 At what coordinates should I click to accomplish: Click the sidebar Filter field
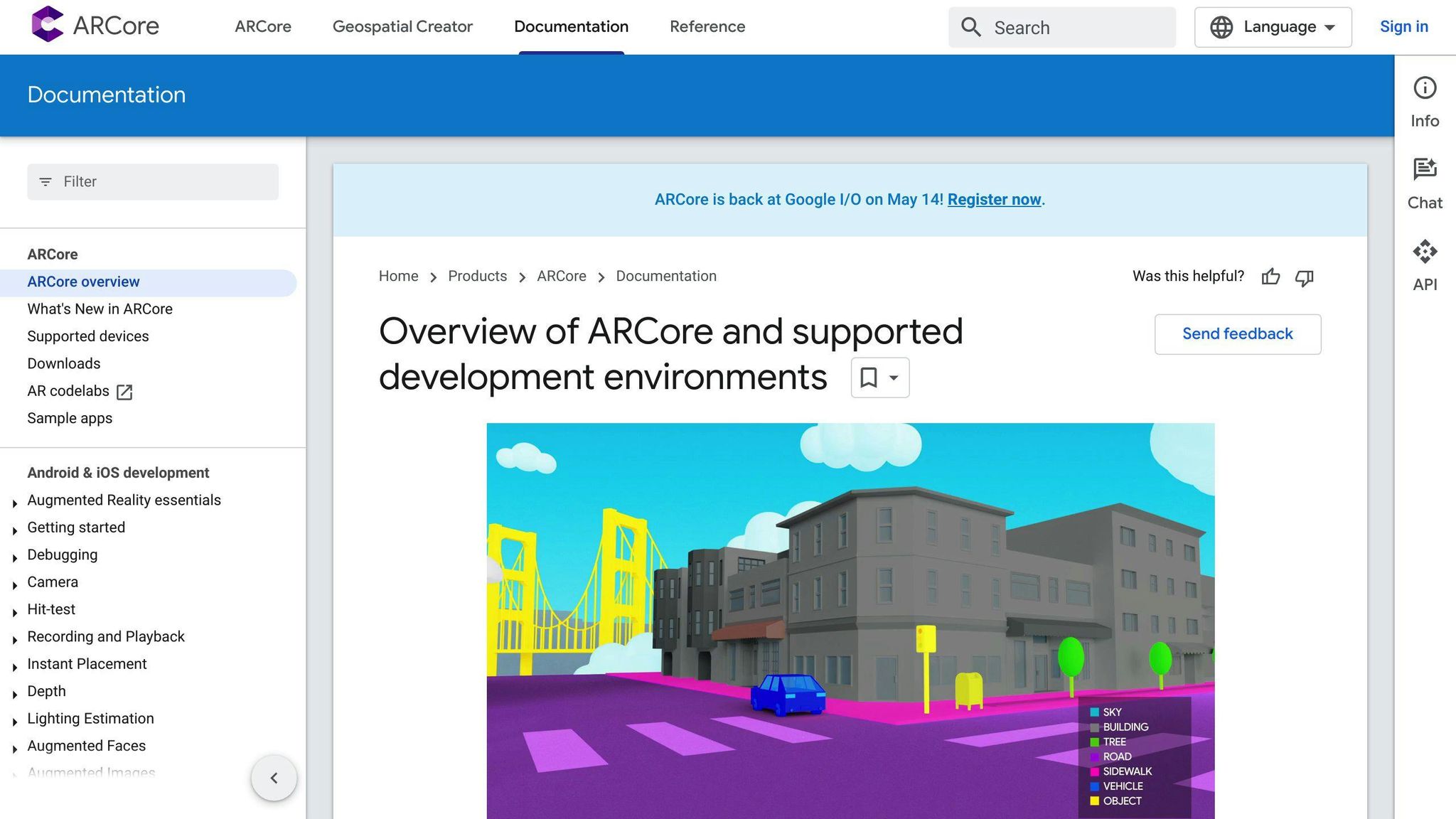point(153,182)
